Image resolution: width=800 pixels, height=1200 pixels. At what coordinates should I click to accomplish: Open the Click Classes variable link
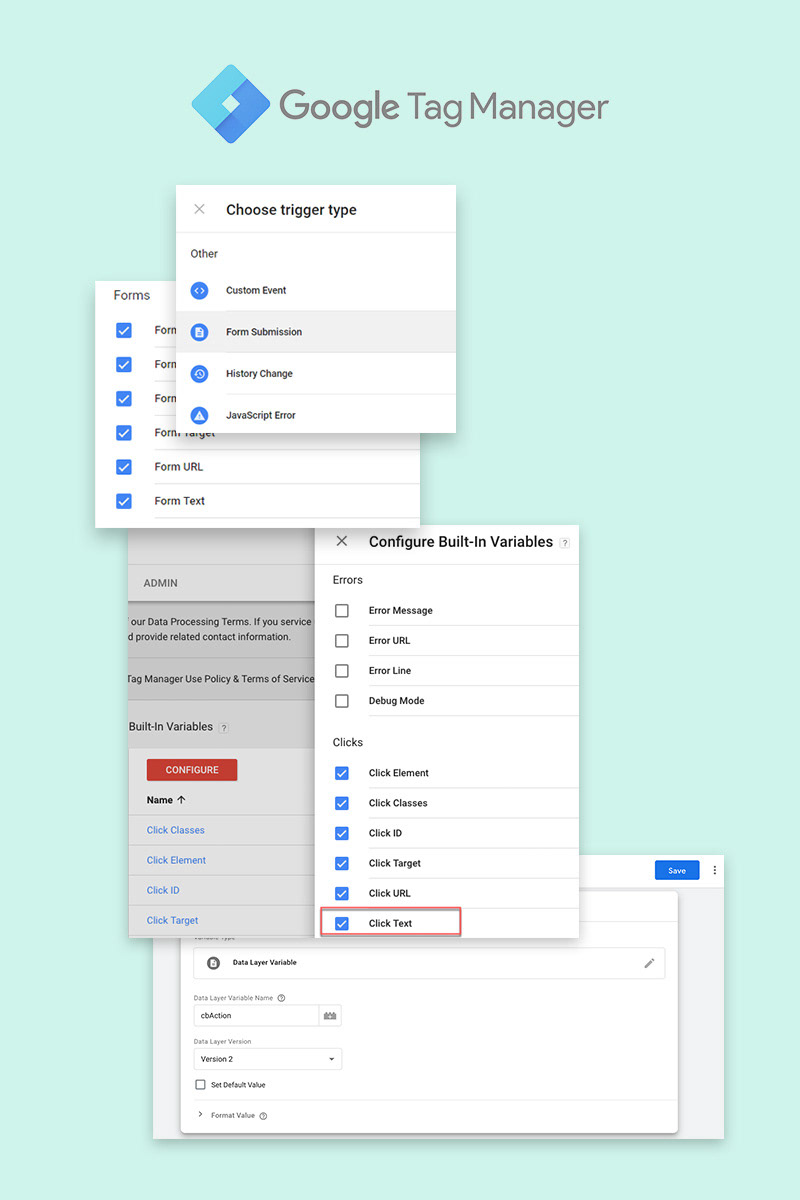click(176, 830)
